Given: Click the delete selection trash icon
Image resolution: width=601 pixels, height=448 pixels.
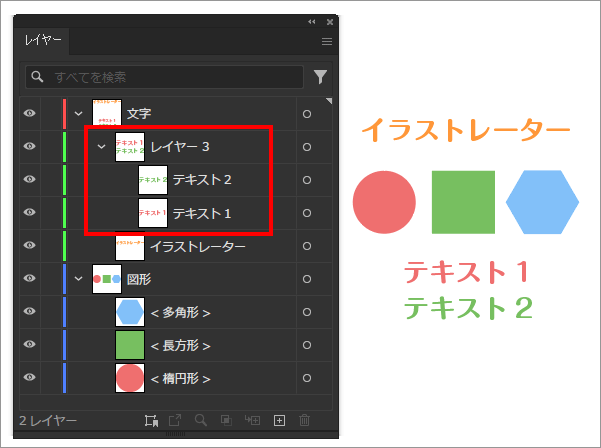Looking at the screenshot, I should [x=304, y=420].
